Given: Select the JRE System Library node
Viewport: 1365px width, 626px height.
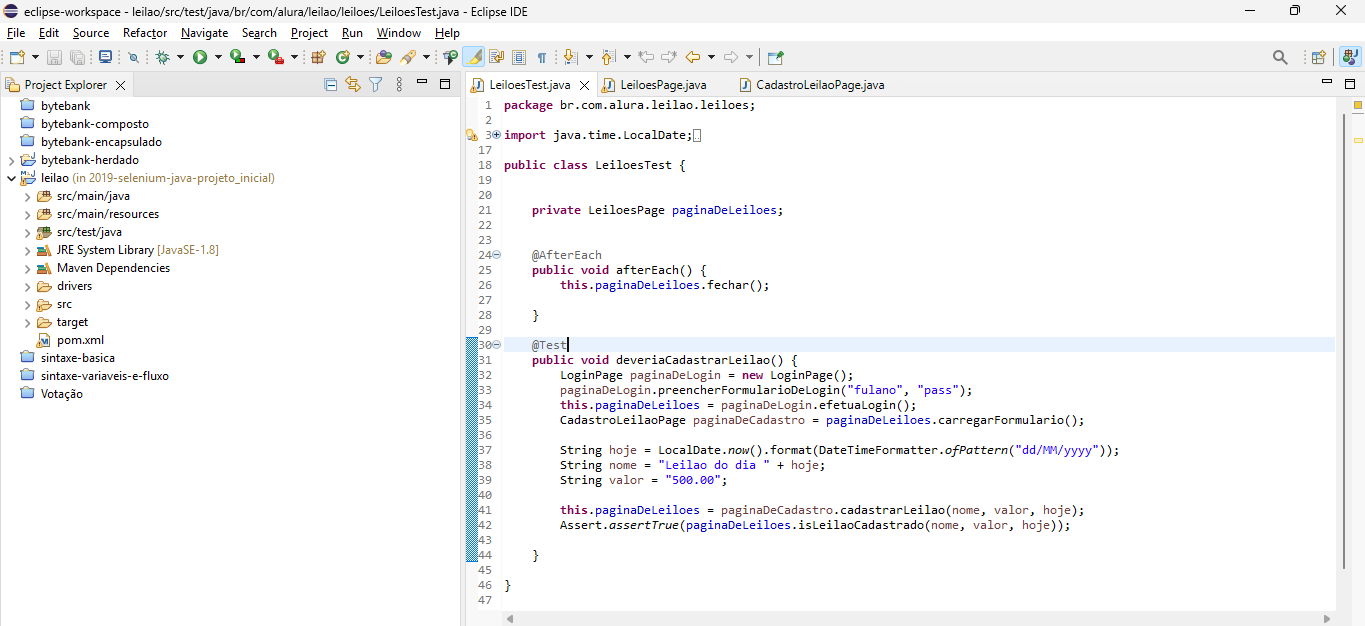Looking at the screenshot, I should (138, 250).
